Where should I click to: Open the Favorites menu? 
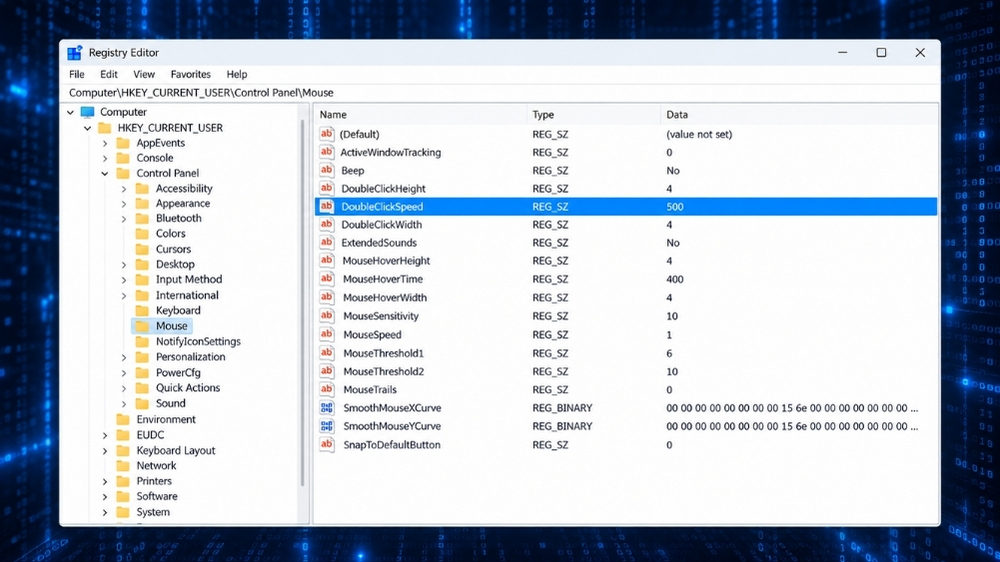pyautogui.click(x=191, y=75)
